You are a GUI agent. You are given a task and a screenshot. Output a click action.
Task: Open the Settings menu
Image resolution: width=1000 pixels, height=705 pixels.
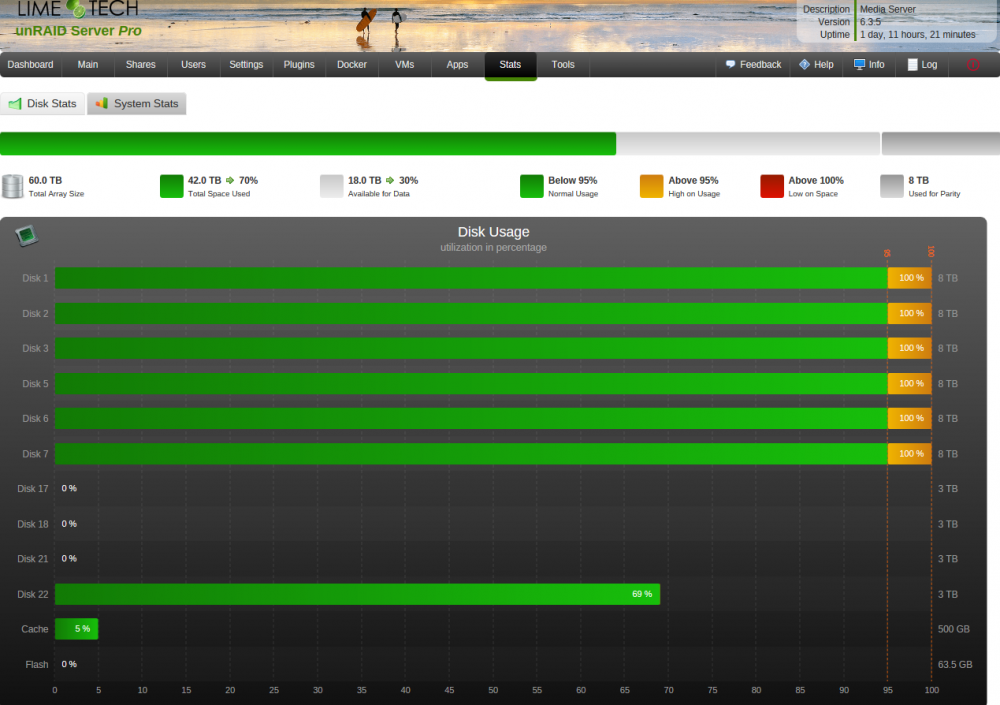point(246,64)
